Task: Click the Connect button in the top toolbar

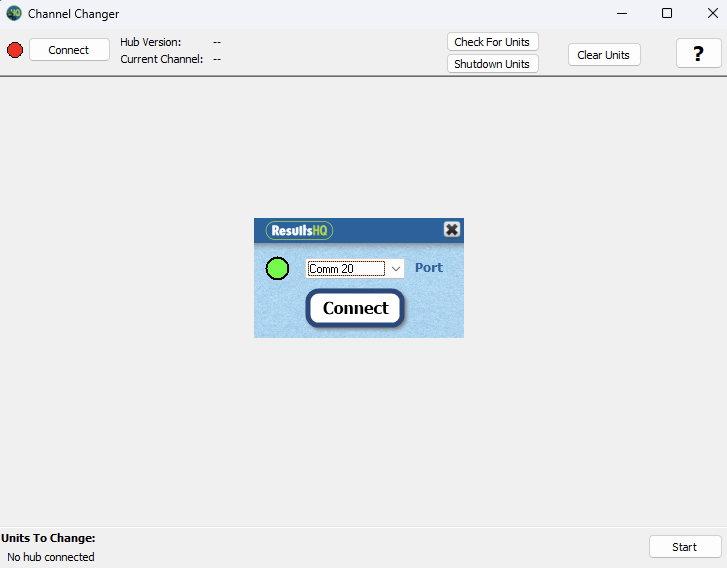Action: click(x=69, y=50)
